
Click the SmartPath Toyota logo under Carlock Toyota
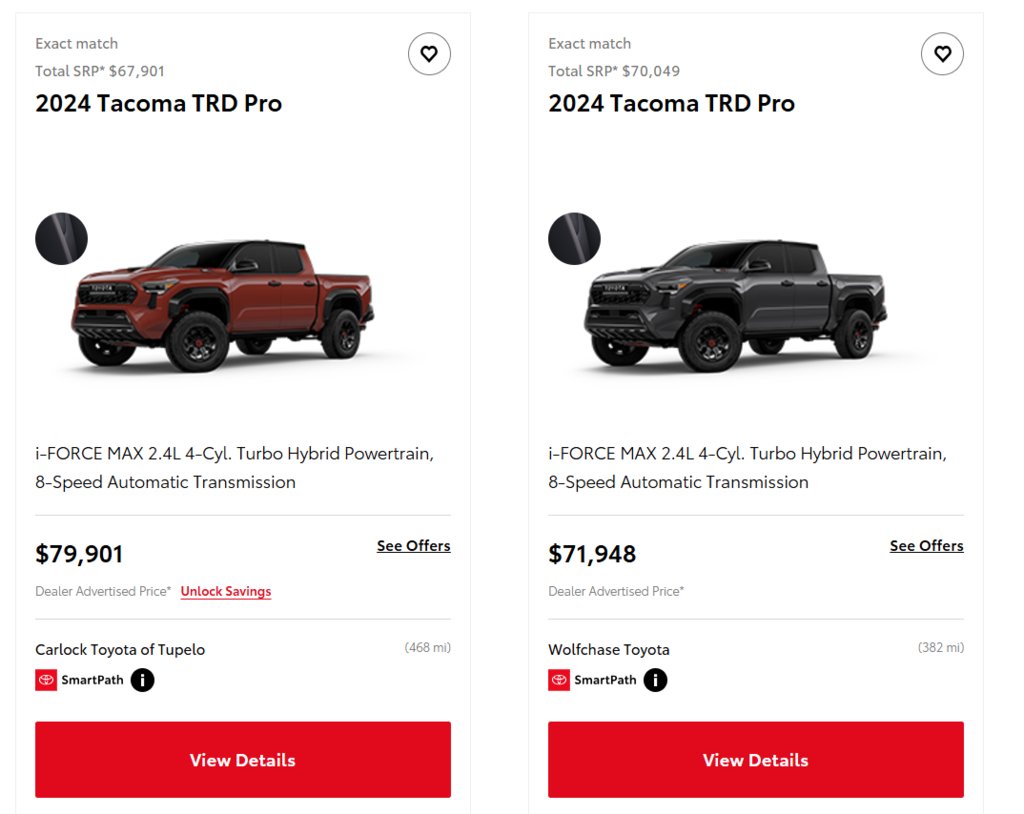(x=46, y=680)
